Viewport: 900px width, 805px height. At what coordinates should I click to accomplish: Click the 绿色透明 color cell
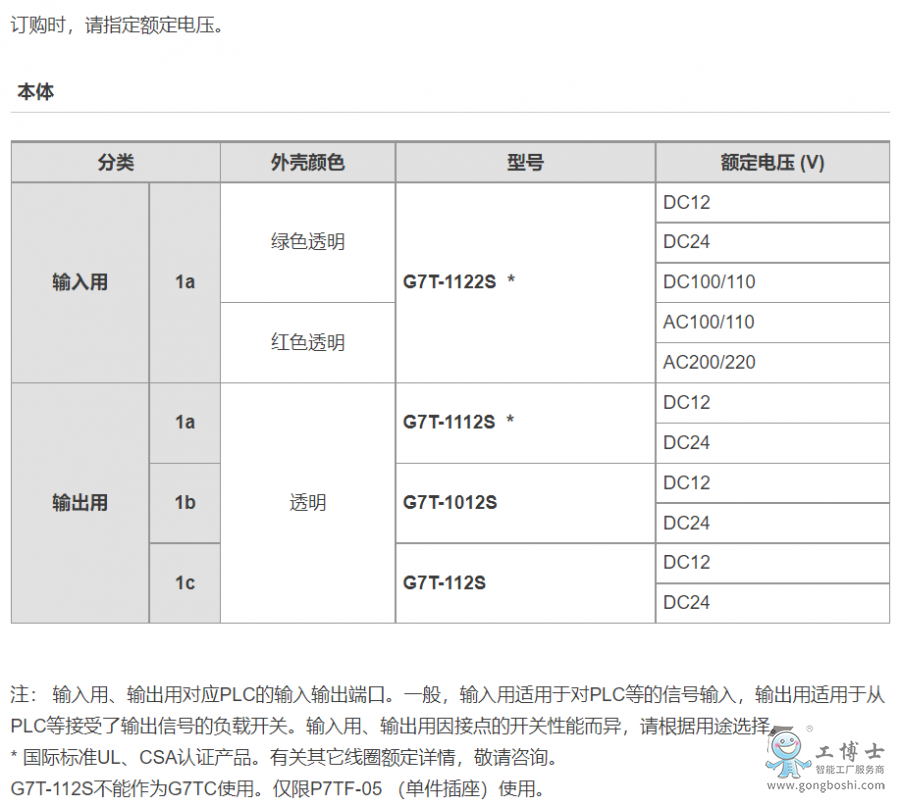[x=307, y=242]
